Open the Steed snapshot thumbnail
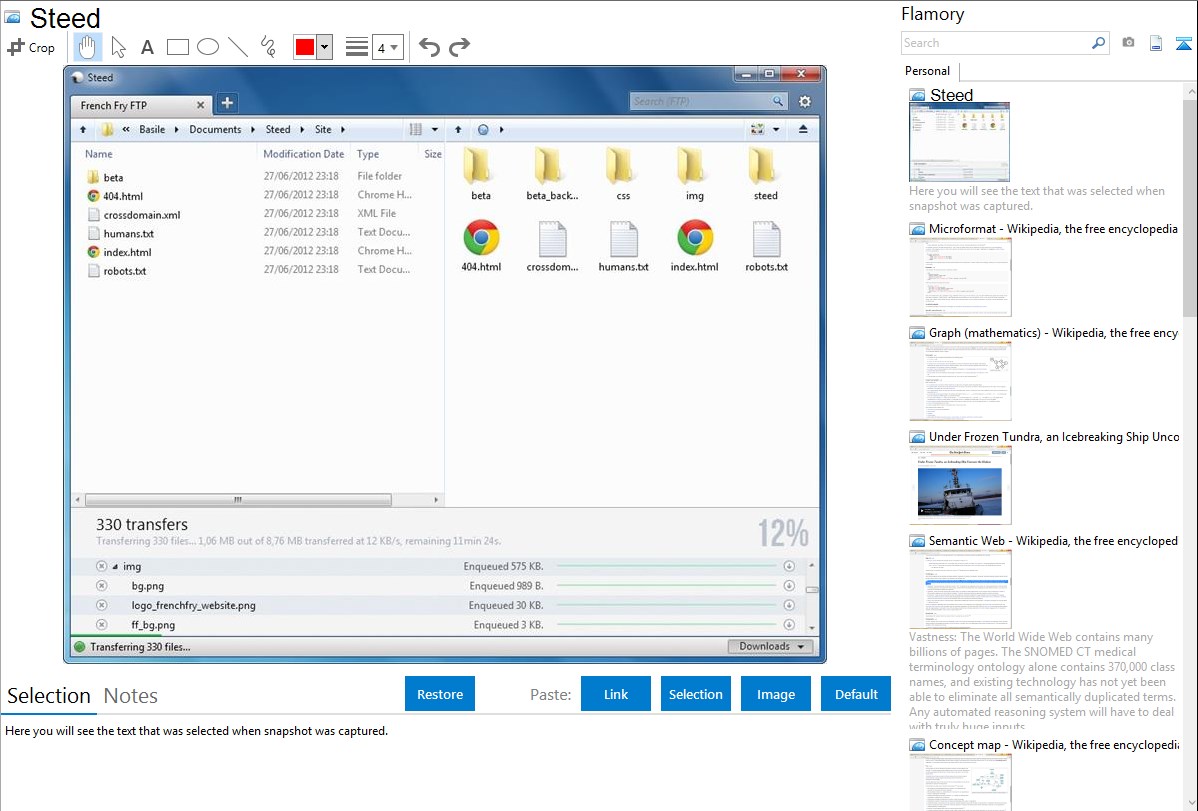1198x811 pixels. (x=959, y=142)
